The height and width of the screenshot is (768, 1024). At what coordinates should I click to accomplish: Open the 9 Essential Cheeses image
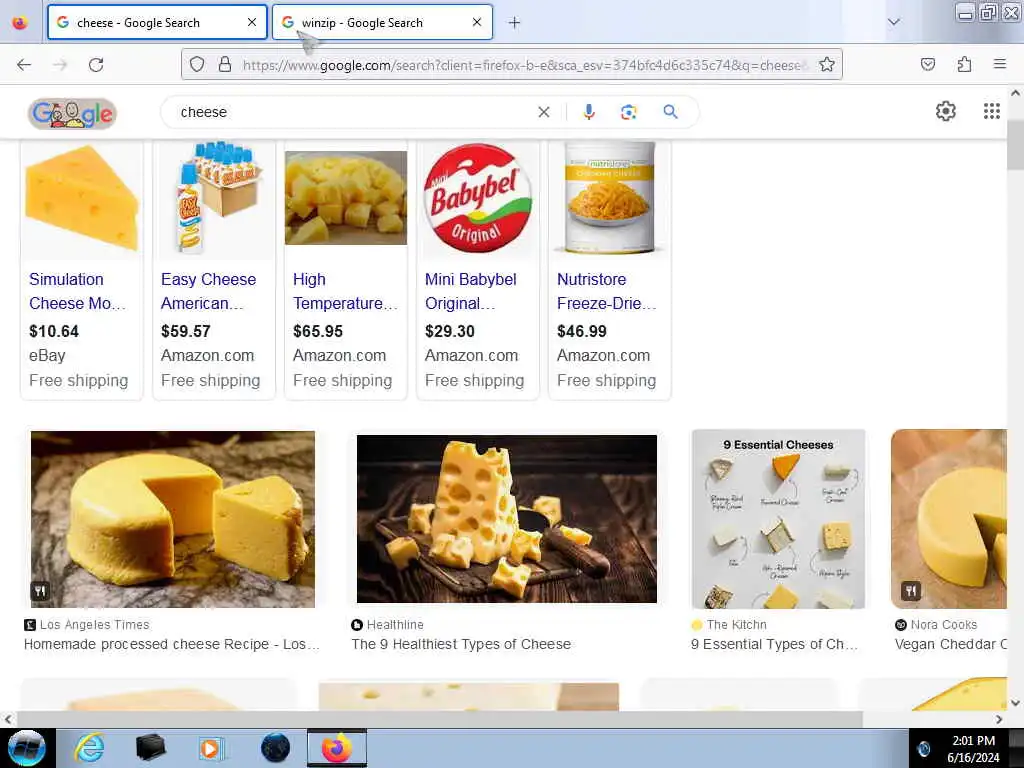[778, 519]
